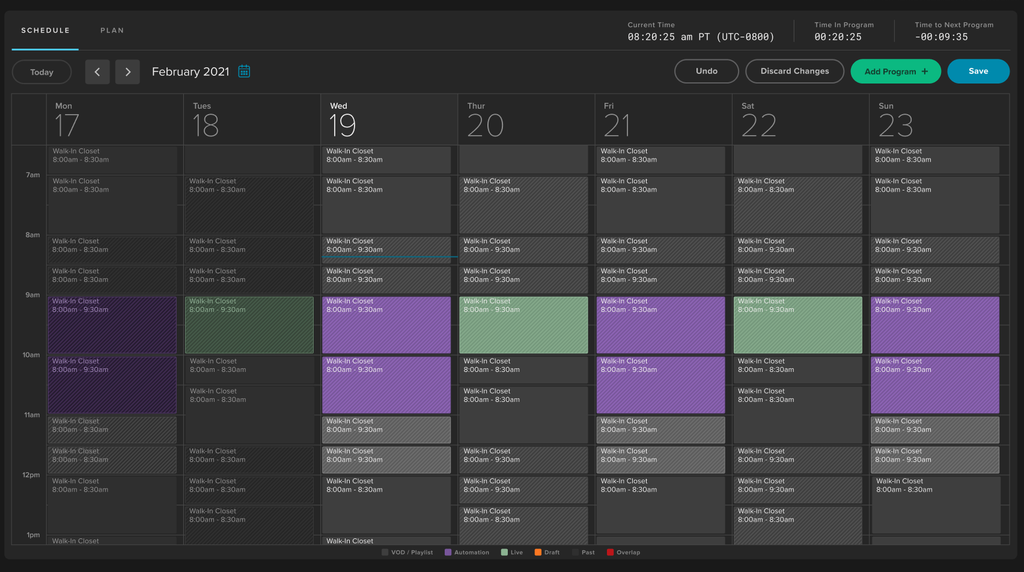
Task: Select the Mon 17 day header
Action: pyautogui.click(x=115, y=119)
